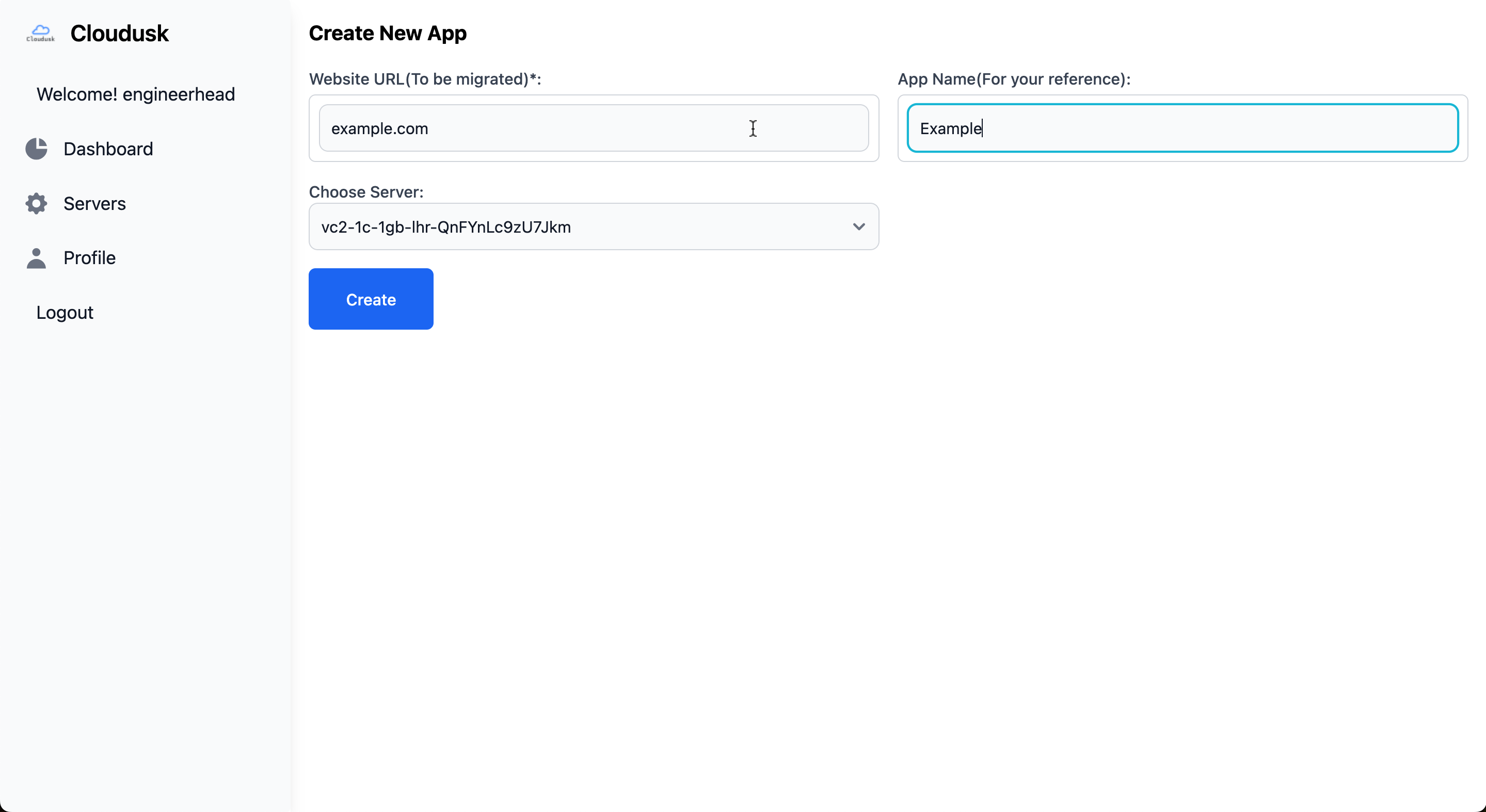This screenshot has width=1486, height=812.
Task: Click the Create New App heading
Action: tap(388, 34)
